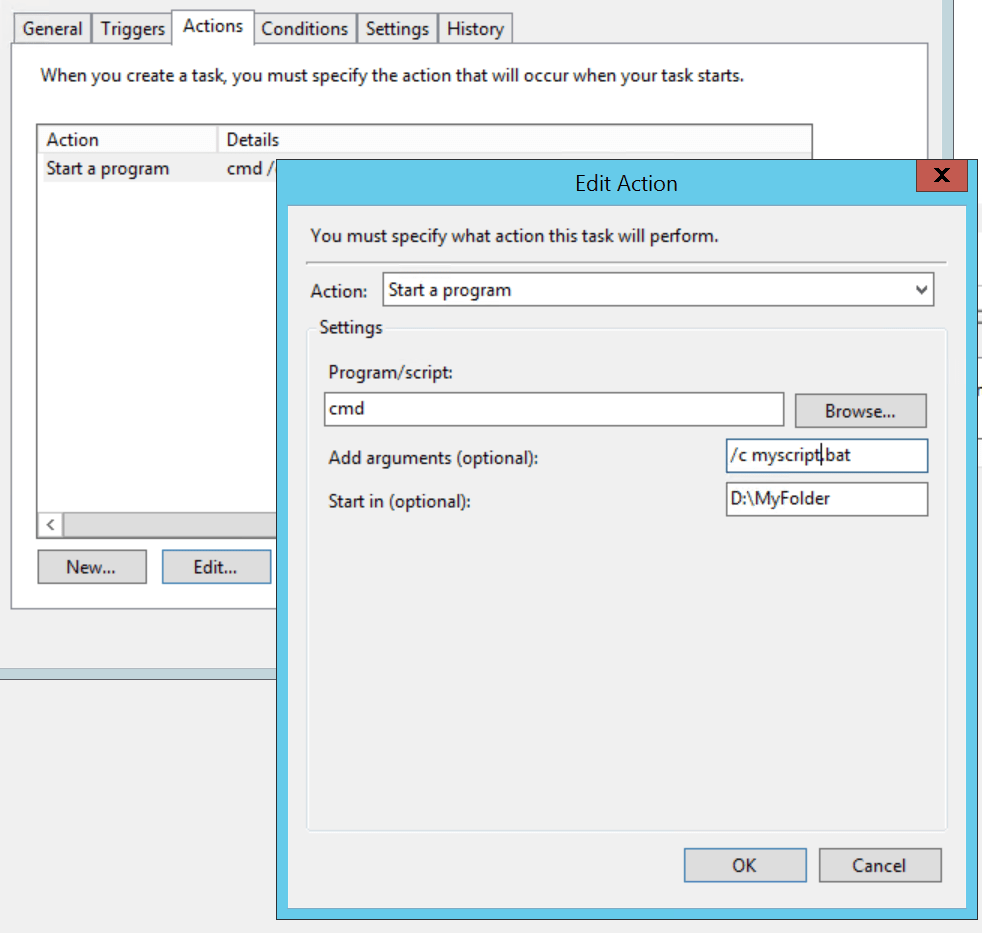Click the Edit... action button
This screenshot has height=933, width=982.
point(216,567)
